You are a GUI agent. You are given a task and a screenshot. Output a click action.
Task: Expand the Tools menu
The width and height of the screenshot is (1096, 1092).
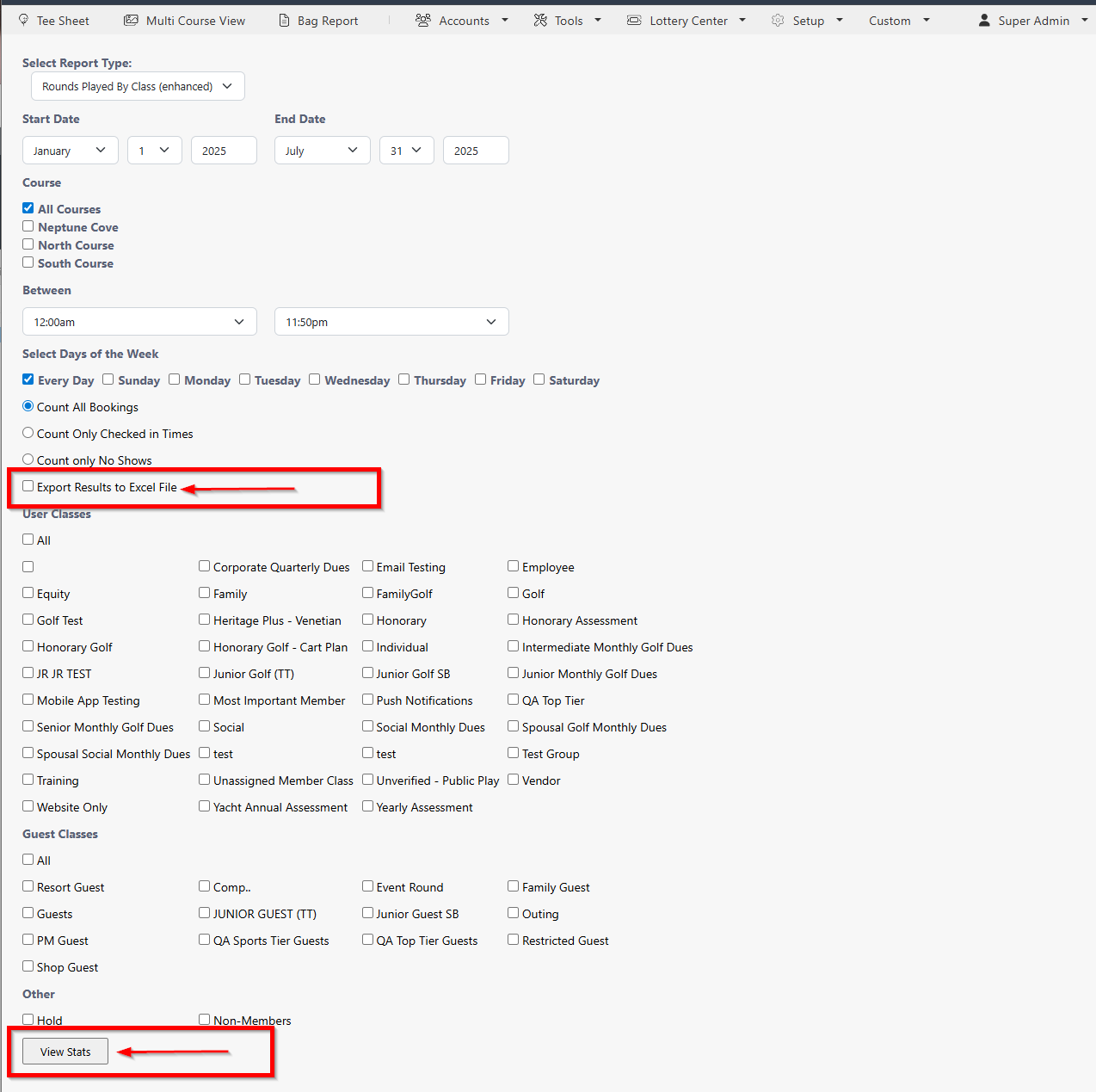click(x=568, y=21)
